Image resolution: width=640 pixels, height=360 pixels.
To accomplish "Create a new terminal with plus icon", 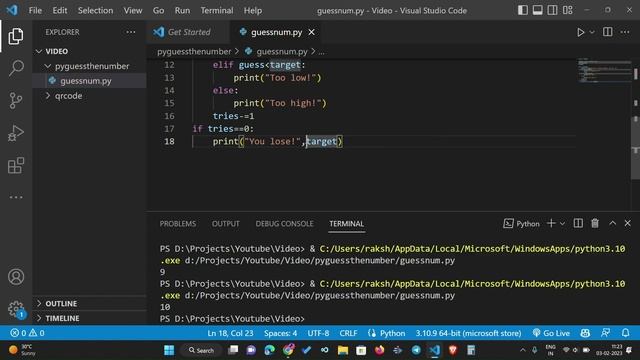I will coord(551,223).
